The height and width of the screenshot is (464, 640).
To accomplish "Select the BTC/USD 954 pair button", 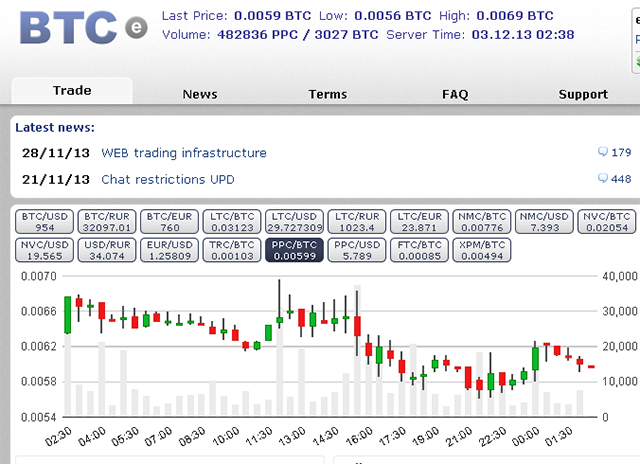I will pyautogui.click(x=44, y=222).
